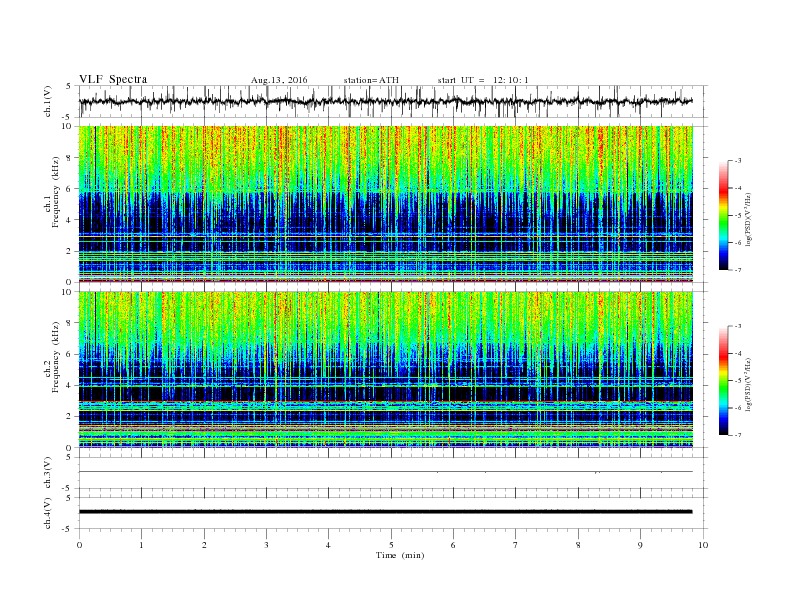Viewport: 792px width, 612px height.
Task: Click the time axis tick label '0'
Action: pos(79,545)
